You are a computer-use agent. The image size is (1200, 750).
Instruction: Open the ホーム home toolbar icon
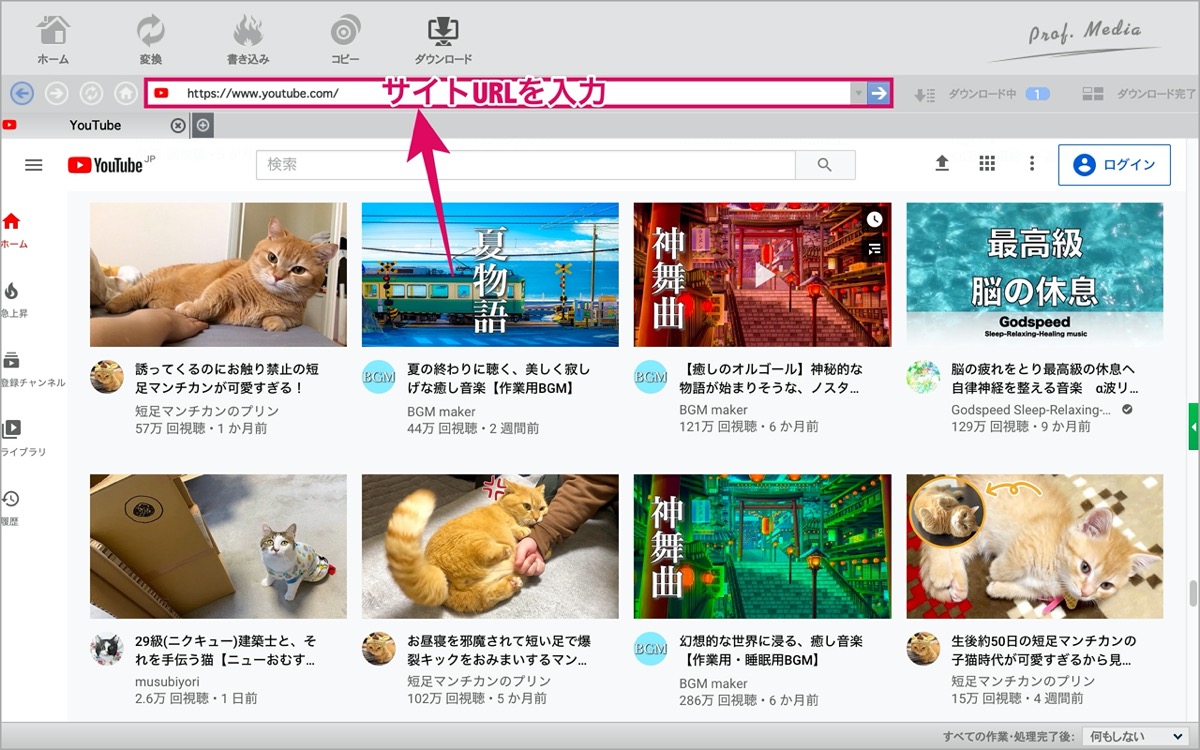[53, 39]
